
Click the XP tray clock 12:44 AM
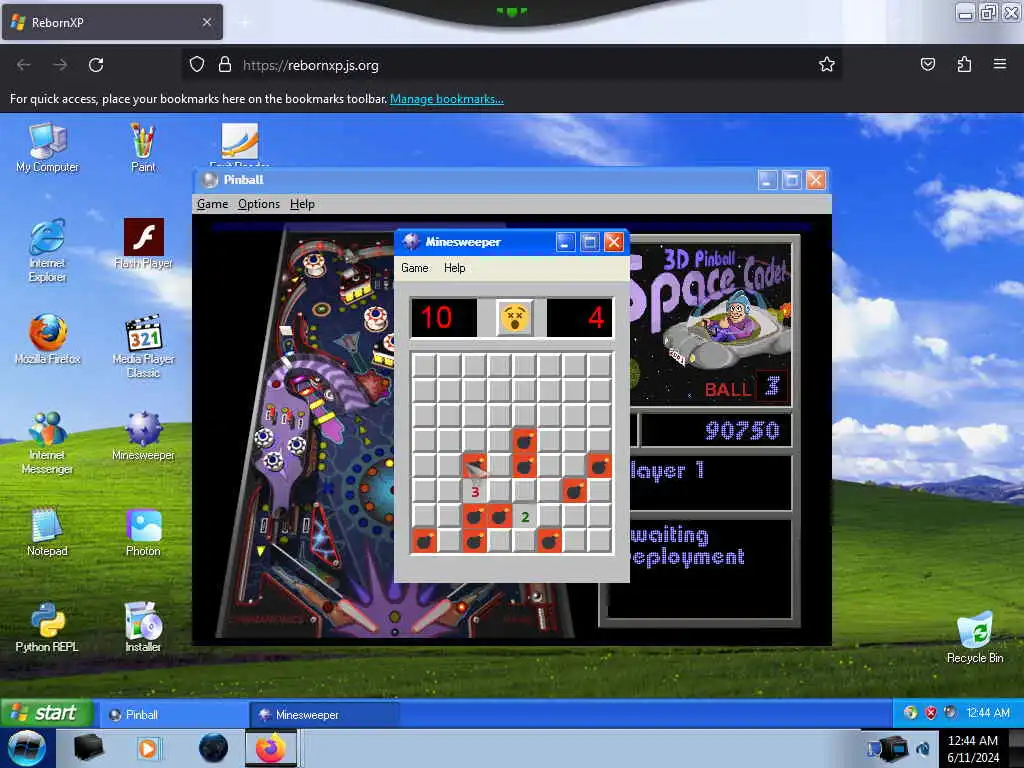(x=987, y=712)
